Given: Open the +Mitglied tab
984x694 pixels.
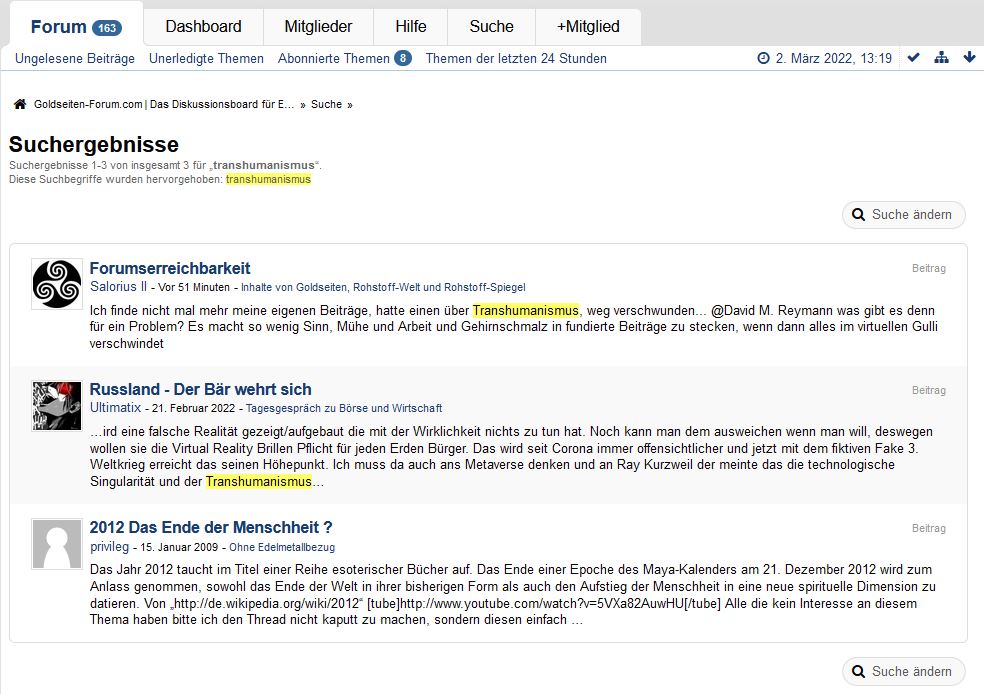Looking at the screenshot, I should pos(588,27).
